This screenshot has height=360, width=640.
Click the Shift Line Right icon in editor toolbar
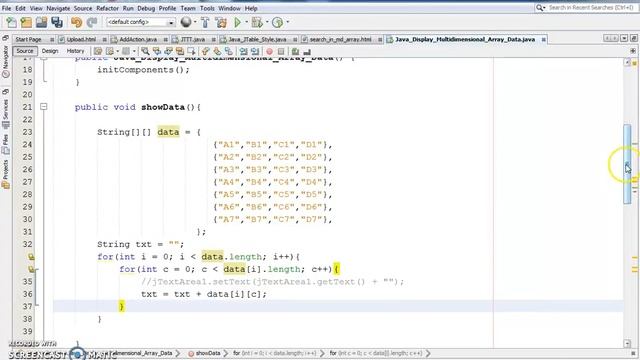255,51
